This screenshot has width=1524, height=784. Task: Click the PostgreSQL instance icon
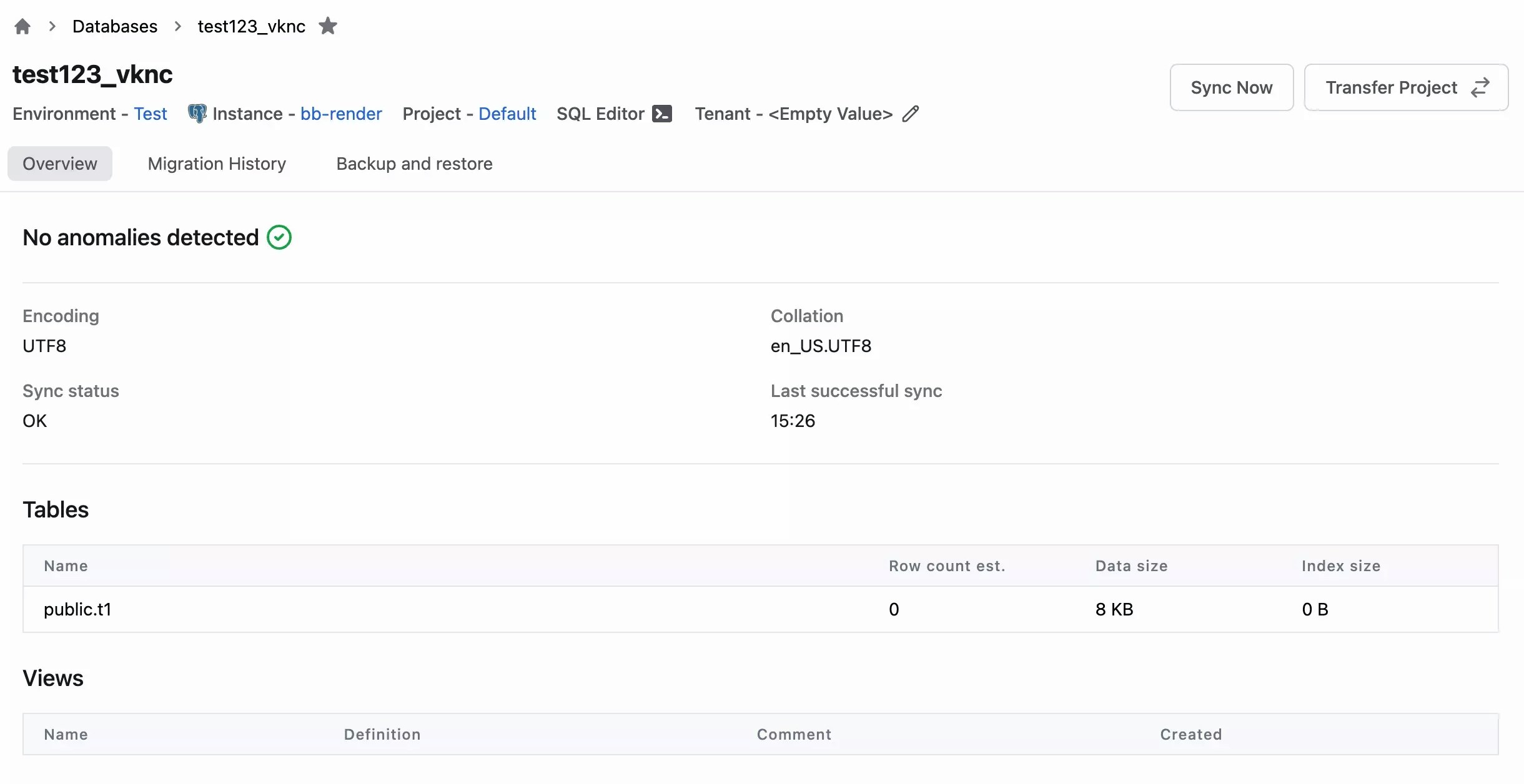(196, 113)
